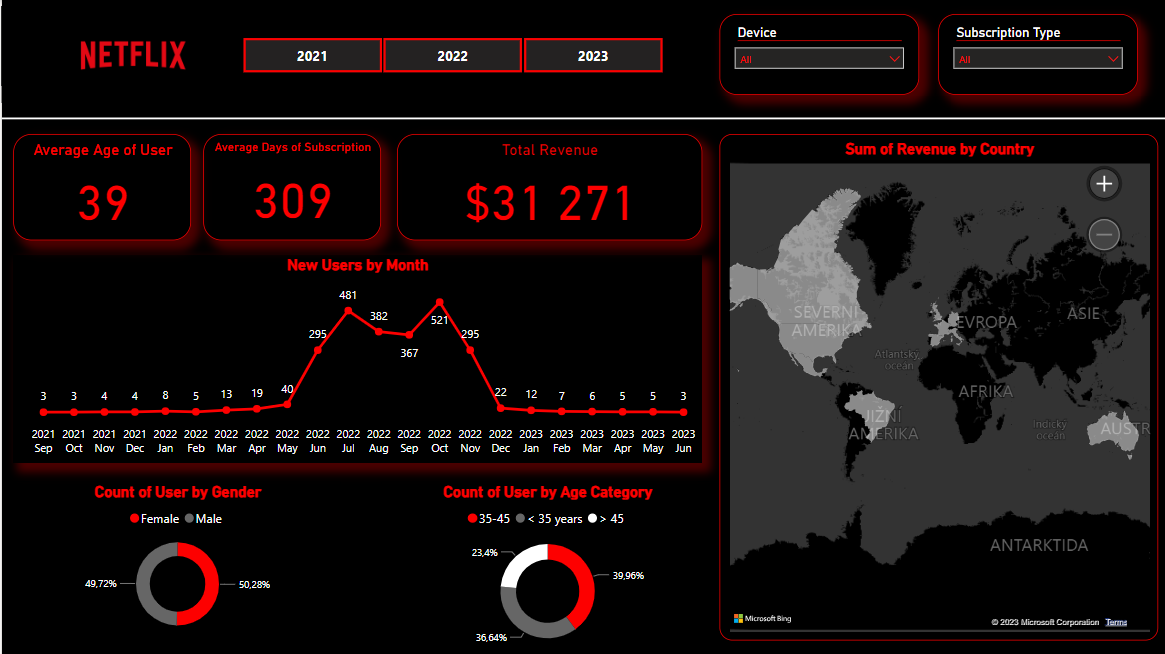1165x654 pixels.
Task: Click the white 23,4% age donut segment
Action: coord(520,561)
